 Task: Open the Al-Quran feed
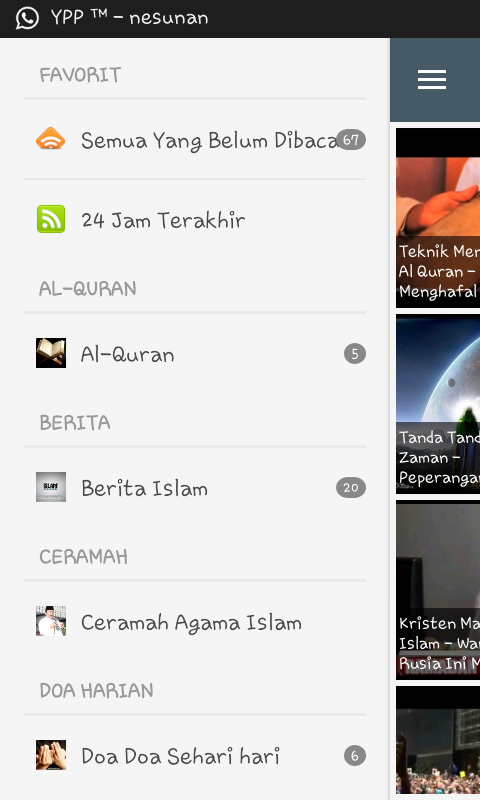pos(195,354)
